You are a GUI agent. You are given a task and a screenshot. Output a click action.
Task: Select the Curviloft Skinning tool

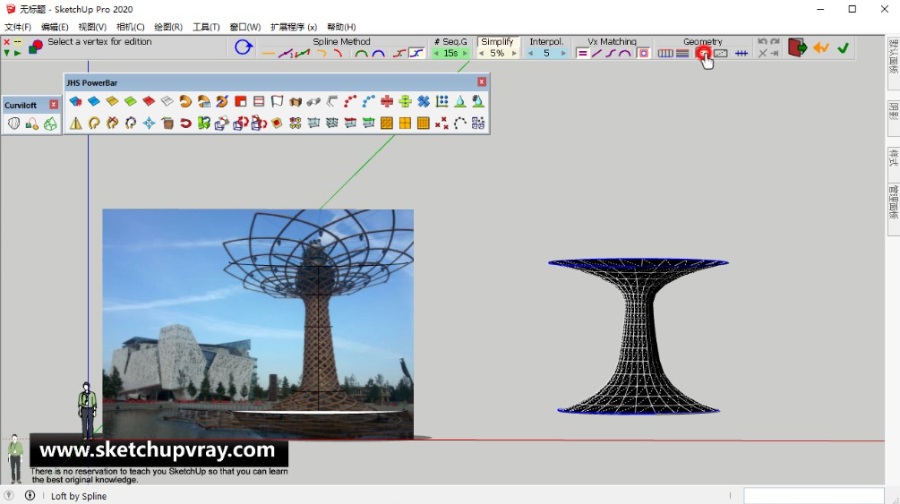pyautogui.click(x=51, y=123)
